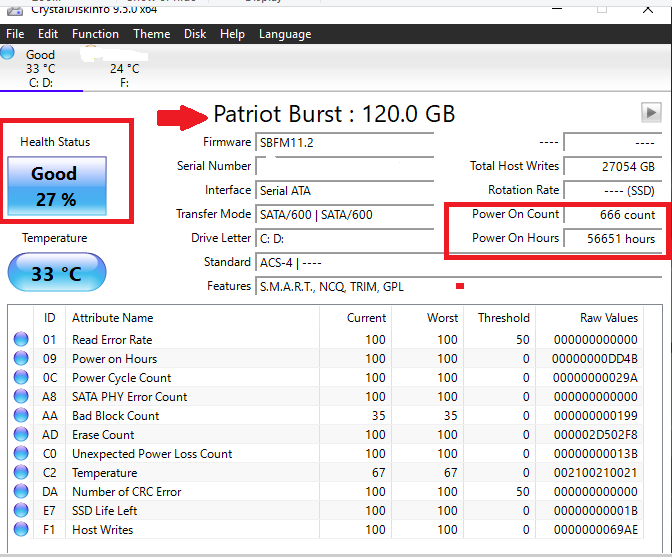Viewport: 672px width, 557px height.
Task: Select the SSD Life Left attribute
Action: click(105, 511)
